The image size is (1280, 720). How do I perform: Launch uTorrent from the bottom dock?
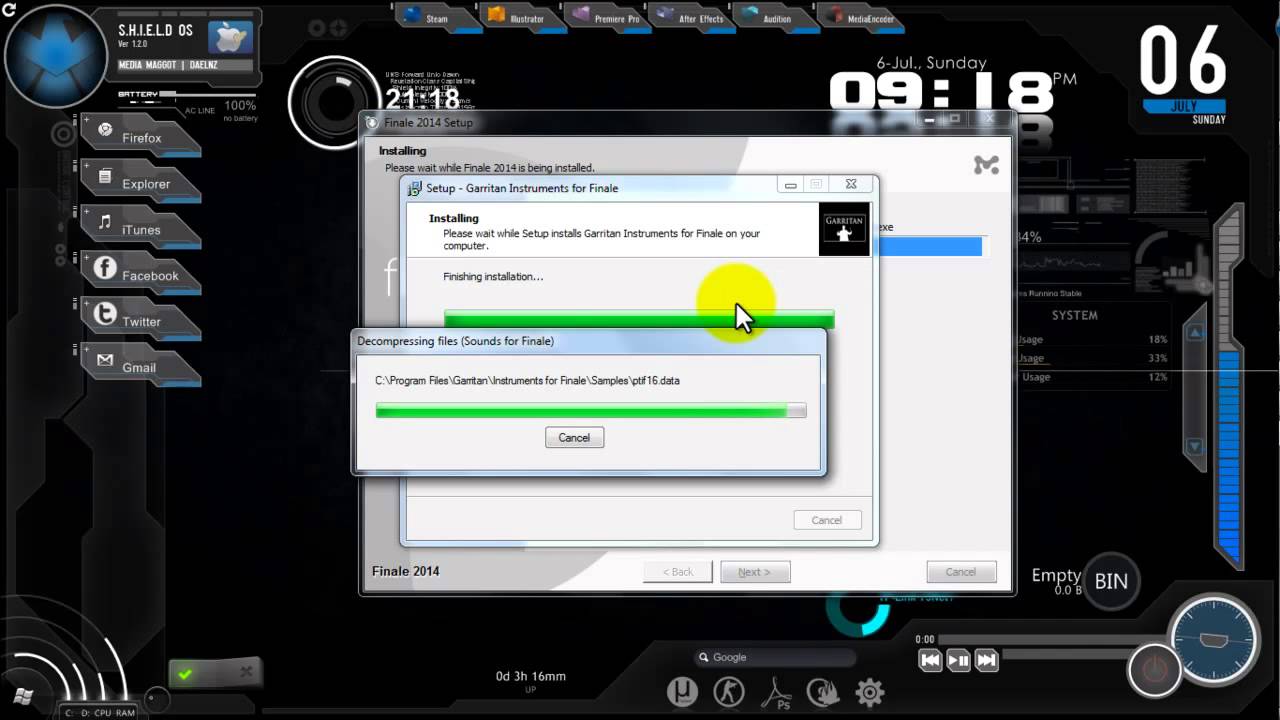click(x=682, y=692)
